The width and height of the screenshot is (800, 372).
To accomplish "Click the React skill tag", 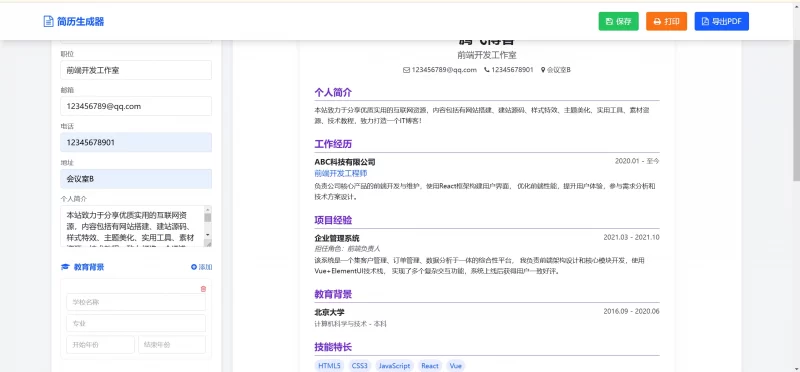I will pos(430,366).
